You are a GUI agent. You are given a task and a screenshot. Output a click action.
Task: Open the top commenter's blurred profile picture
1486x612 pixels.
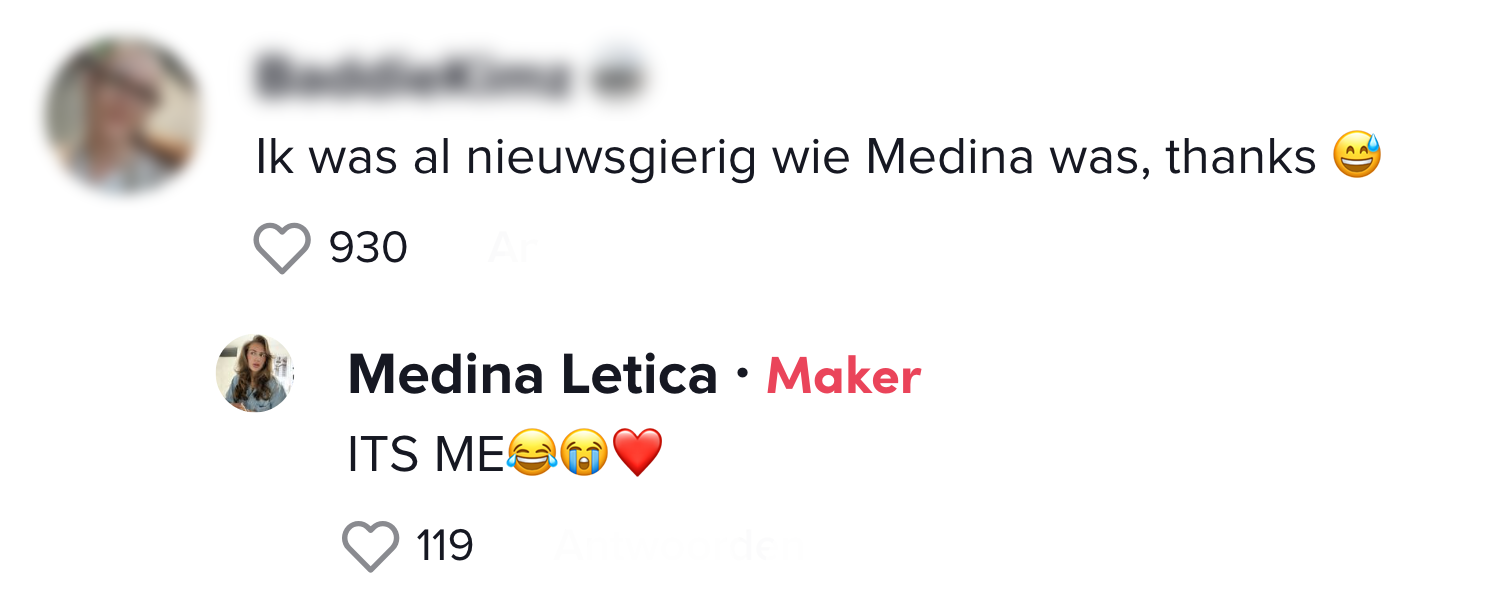point(123,115)
